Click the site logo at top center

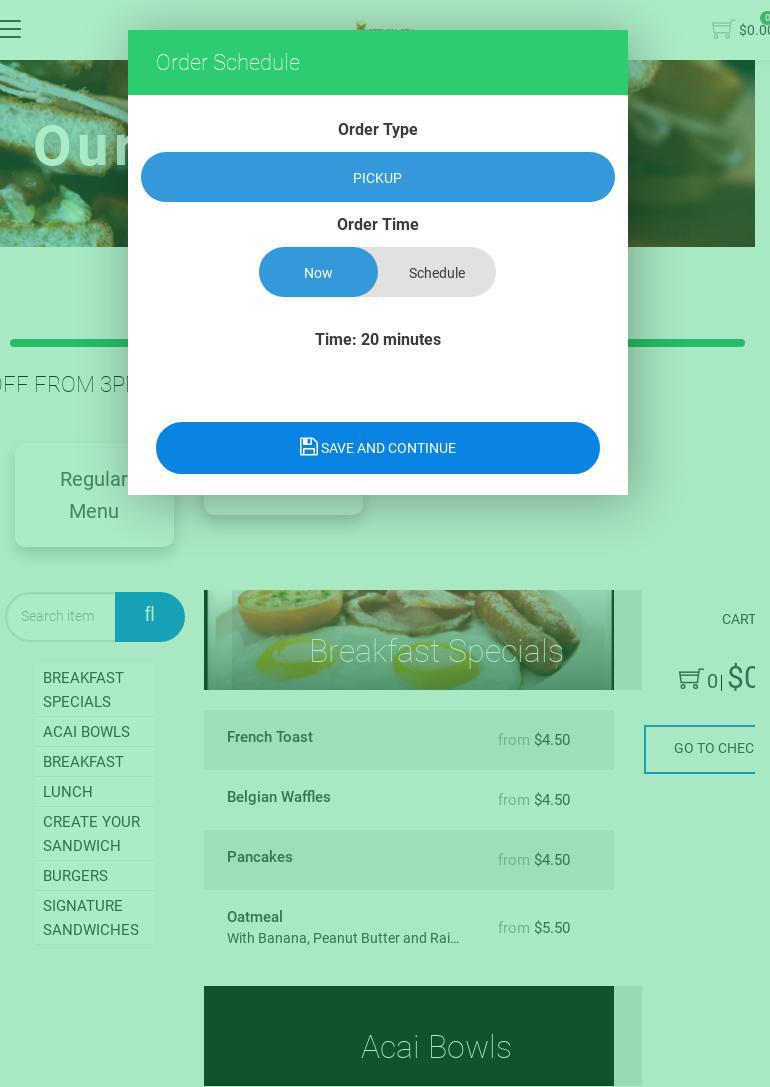385,27
